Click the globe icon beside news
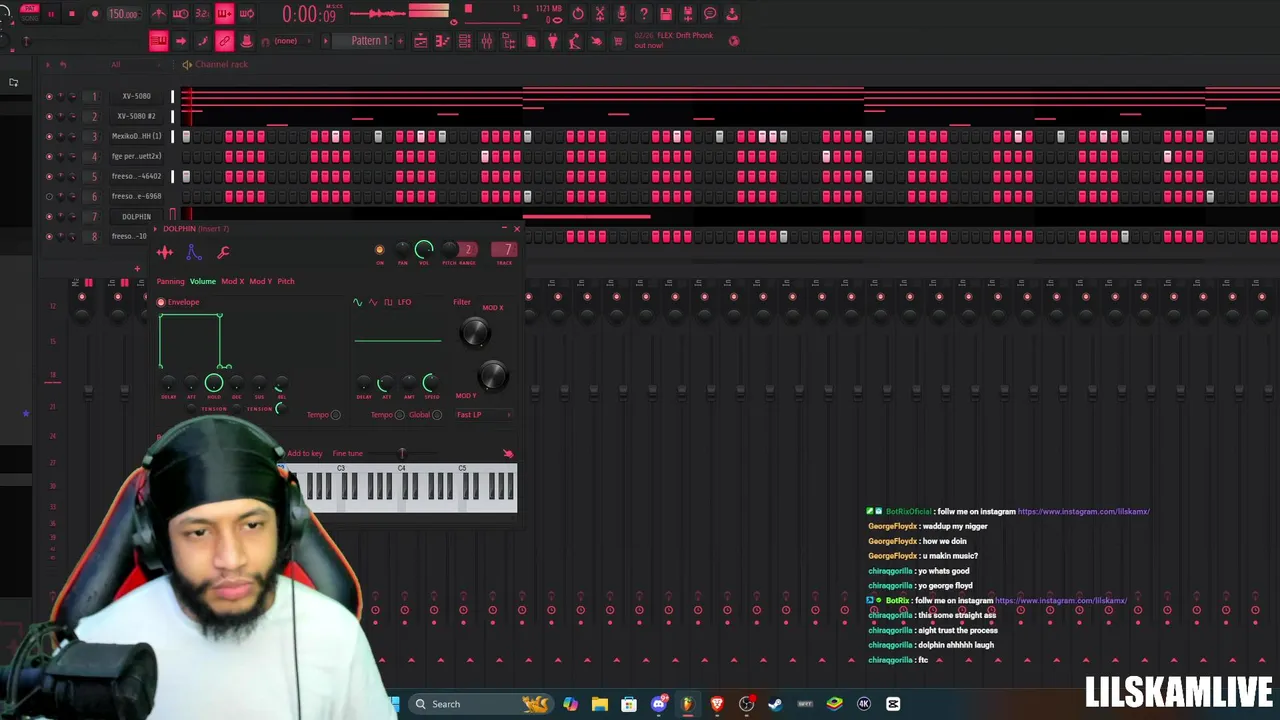Image resolution: width=1280 pixels, height=720 pixels. (734, 41)
